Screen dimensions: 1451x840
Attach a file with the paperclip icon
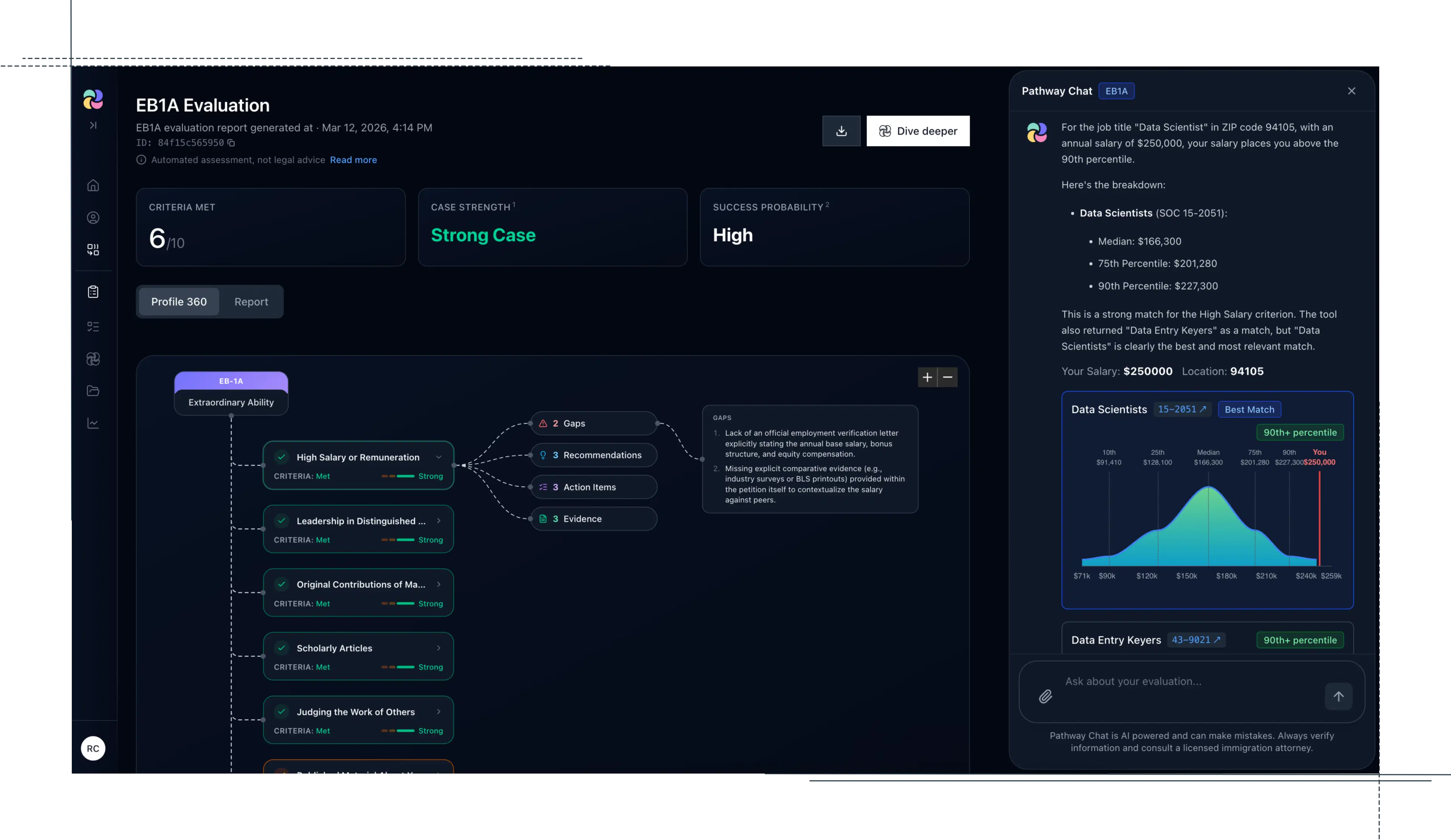tap(1045, 697)
